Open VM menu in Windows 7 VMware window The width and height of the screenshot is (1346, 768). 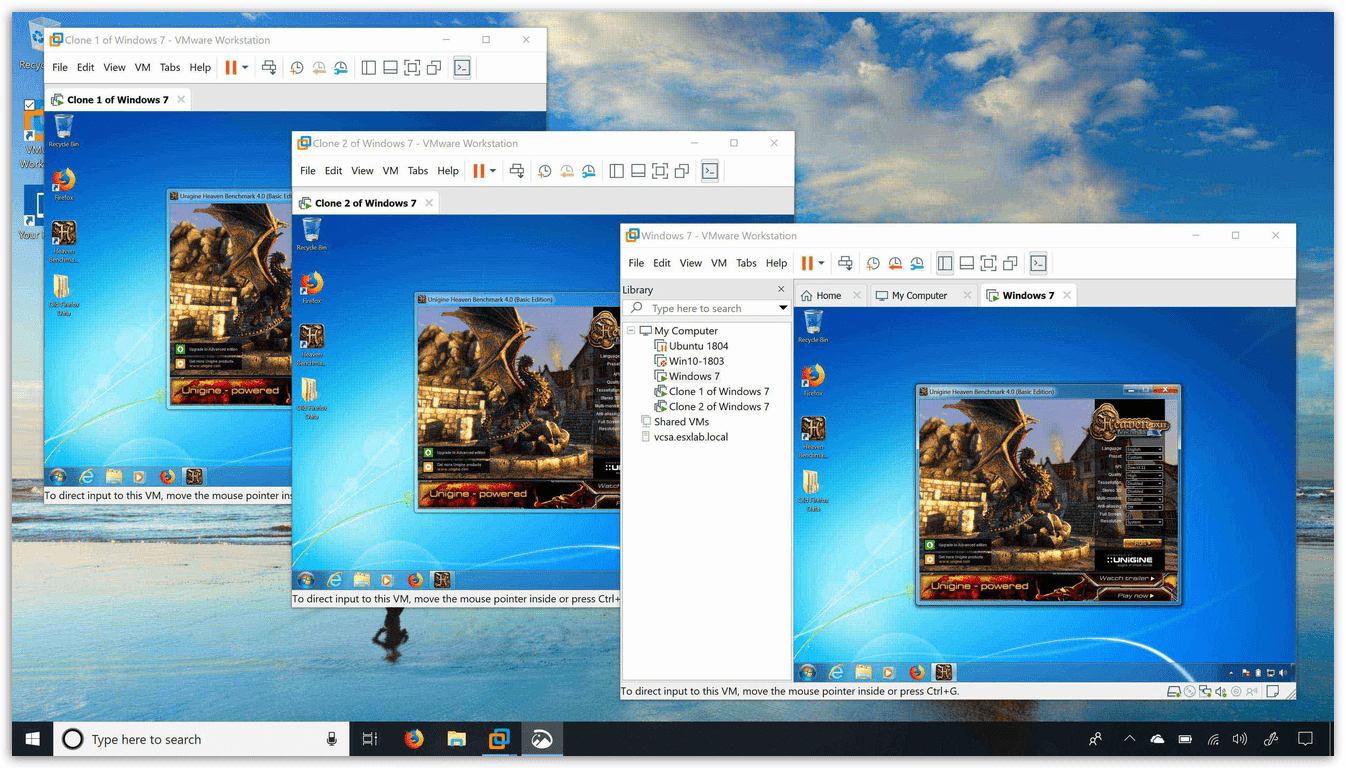point(719,263)
